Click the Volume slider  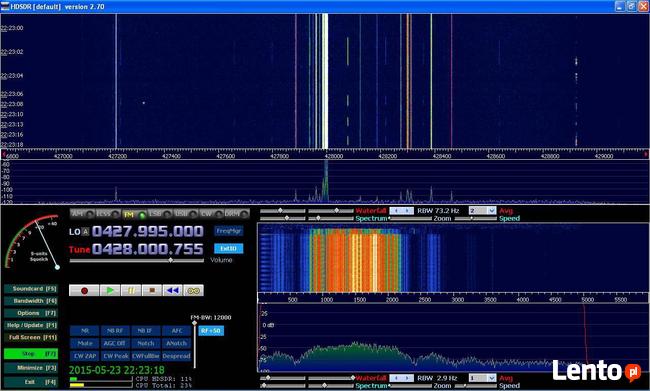point(137,260)
